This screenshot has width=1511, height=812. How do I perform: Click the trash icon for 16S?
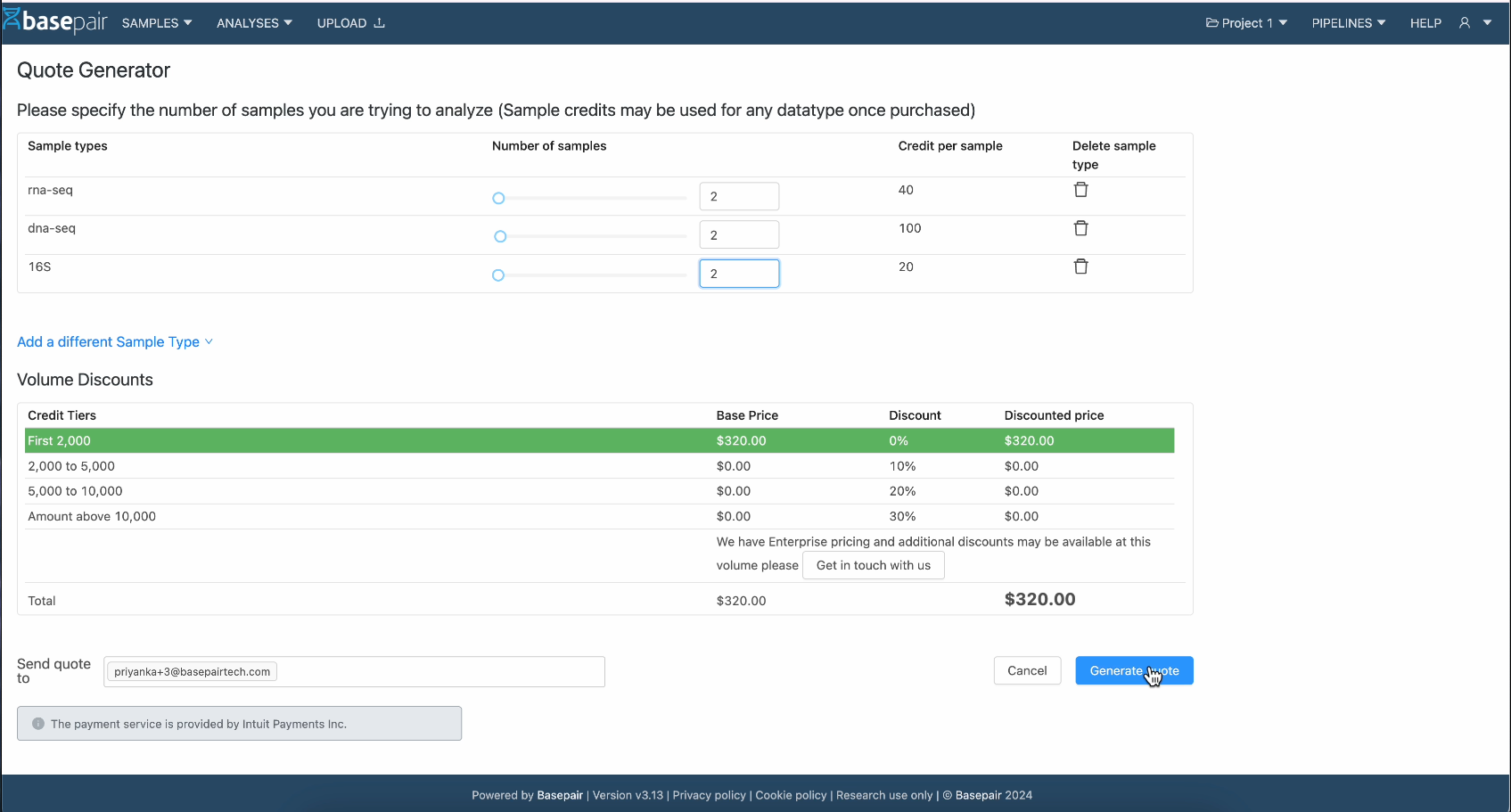[1080, 267]
